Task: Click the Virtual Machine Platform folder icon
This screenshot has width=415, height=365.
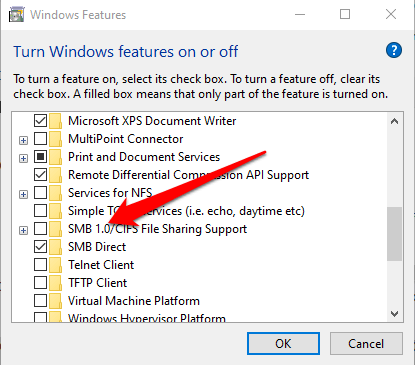Action: [55, 301]
